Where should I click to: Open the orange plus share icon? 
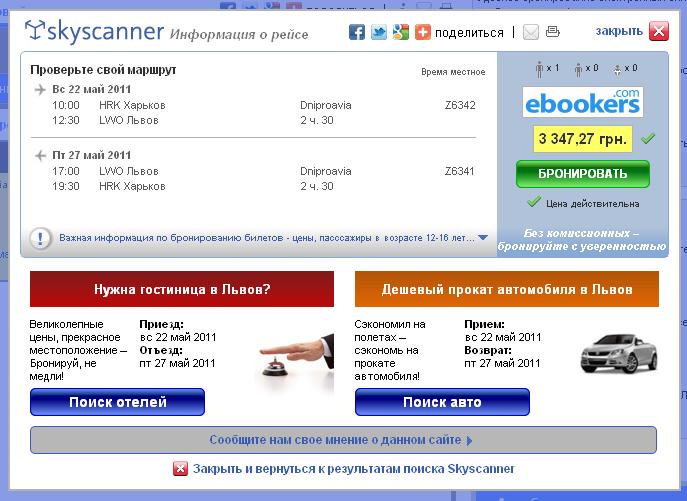coord(422,32)
